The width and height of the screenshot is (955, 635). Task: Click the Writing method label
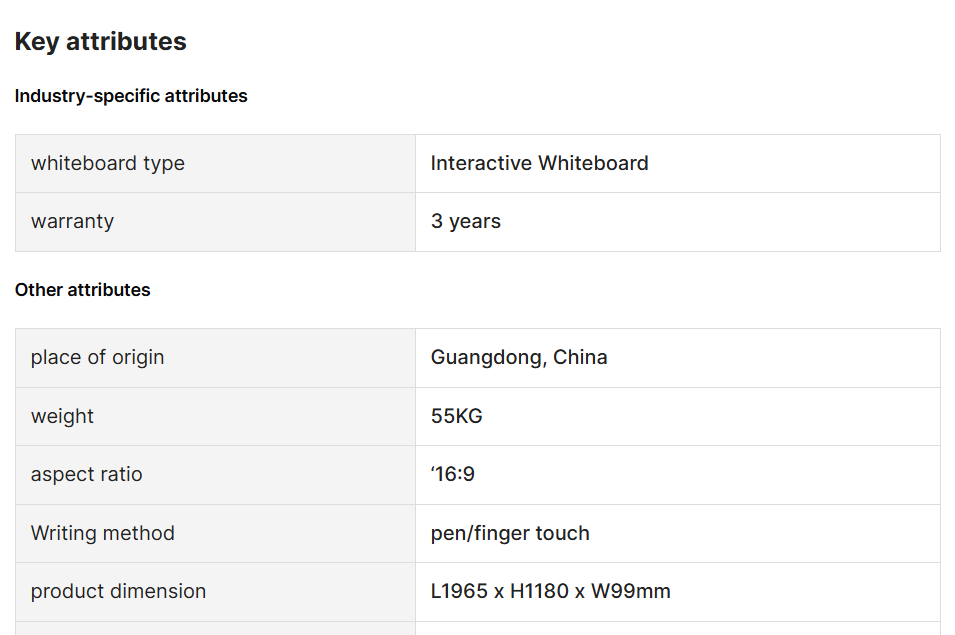[x=102, y=533]
